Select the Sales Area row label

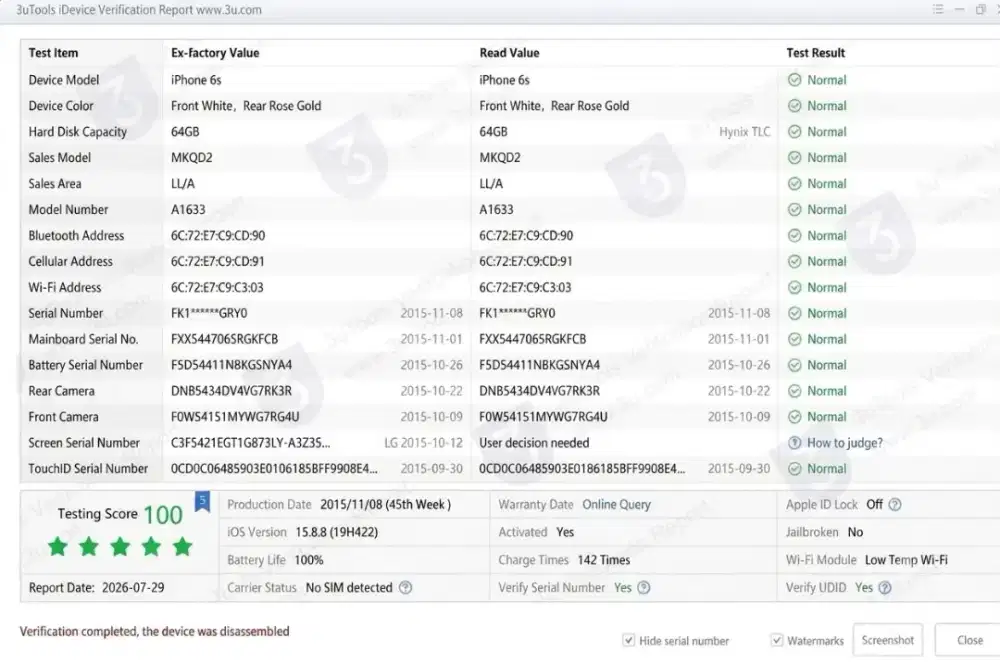click(x=55, y=184)
